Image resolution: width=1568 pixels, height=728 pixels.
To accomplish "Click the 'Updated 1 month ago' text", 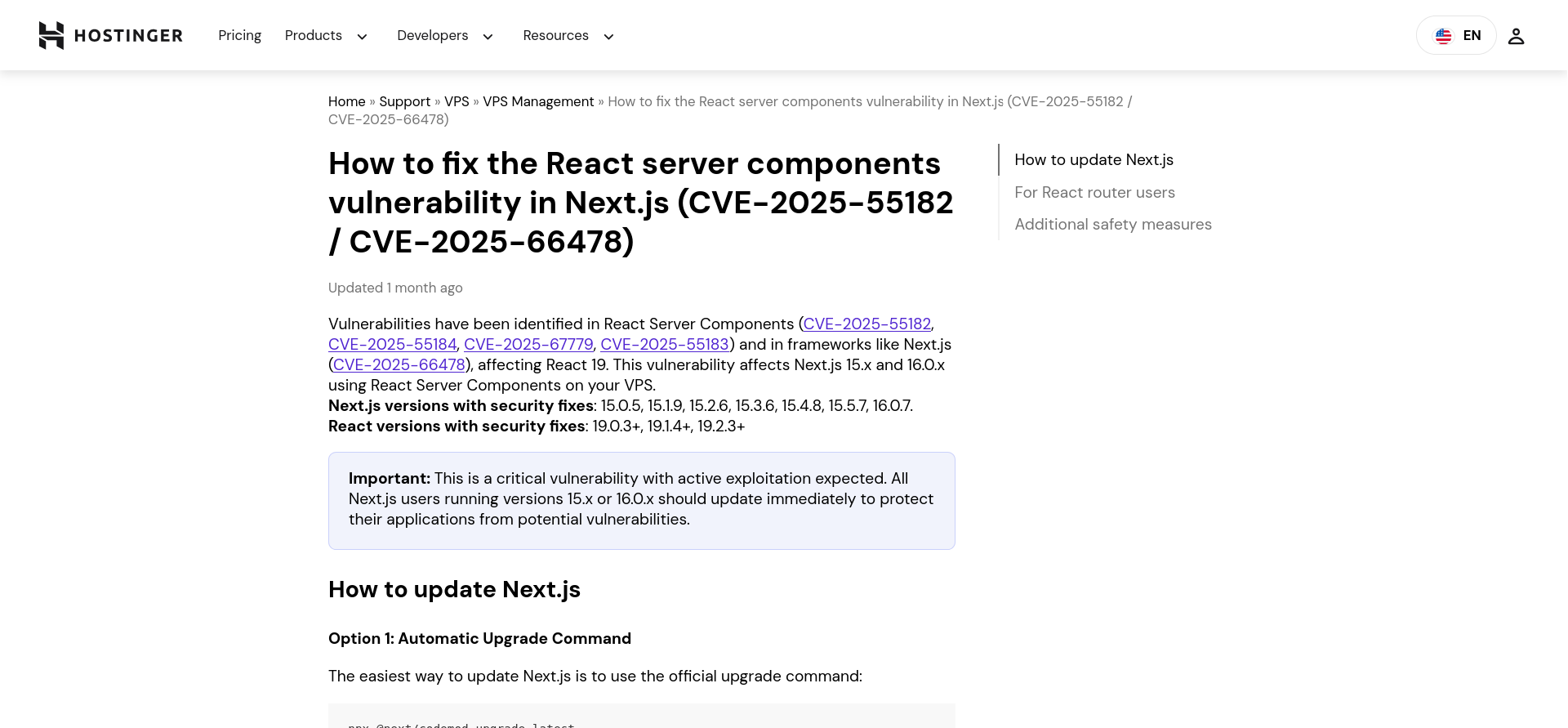I will click(395, 288).
